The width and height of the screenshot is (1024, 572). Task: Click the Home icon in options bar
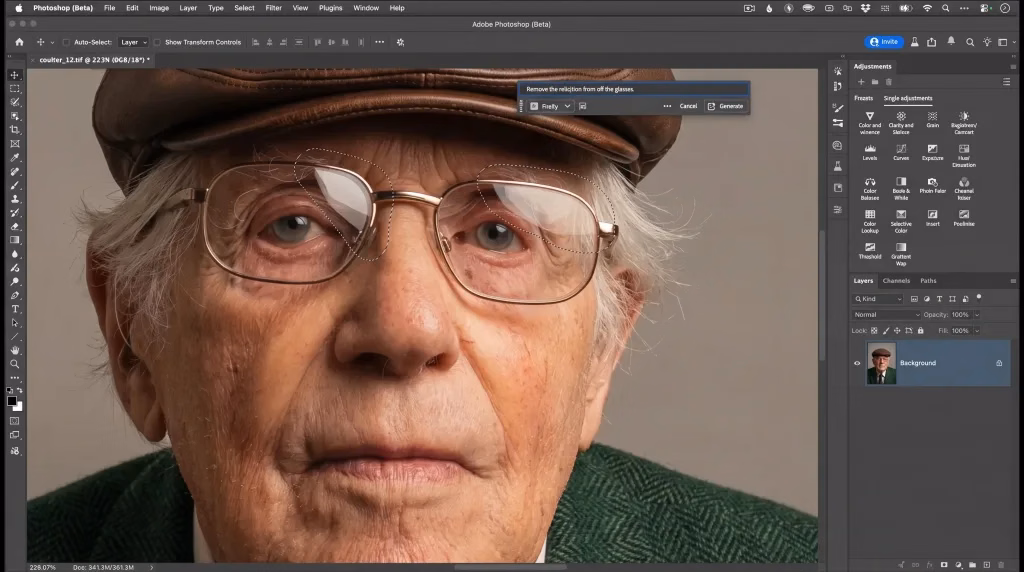[x=19, y=42]
